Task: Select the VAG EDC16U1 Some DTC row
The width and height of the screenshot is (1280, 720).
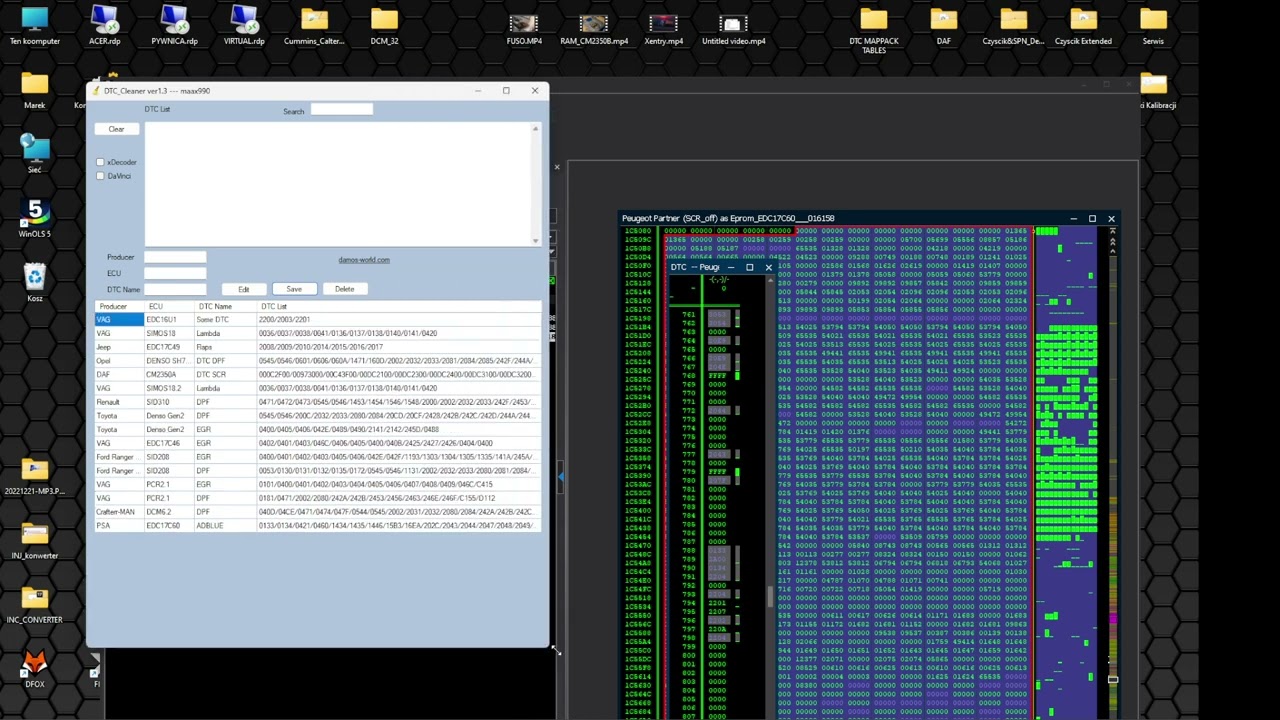Action: [318, 319]
